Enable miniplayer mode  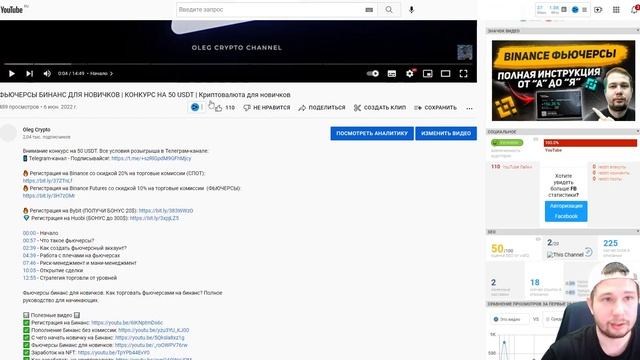tap(427, 73)
